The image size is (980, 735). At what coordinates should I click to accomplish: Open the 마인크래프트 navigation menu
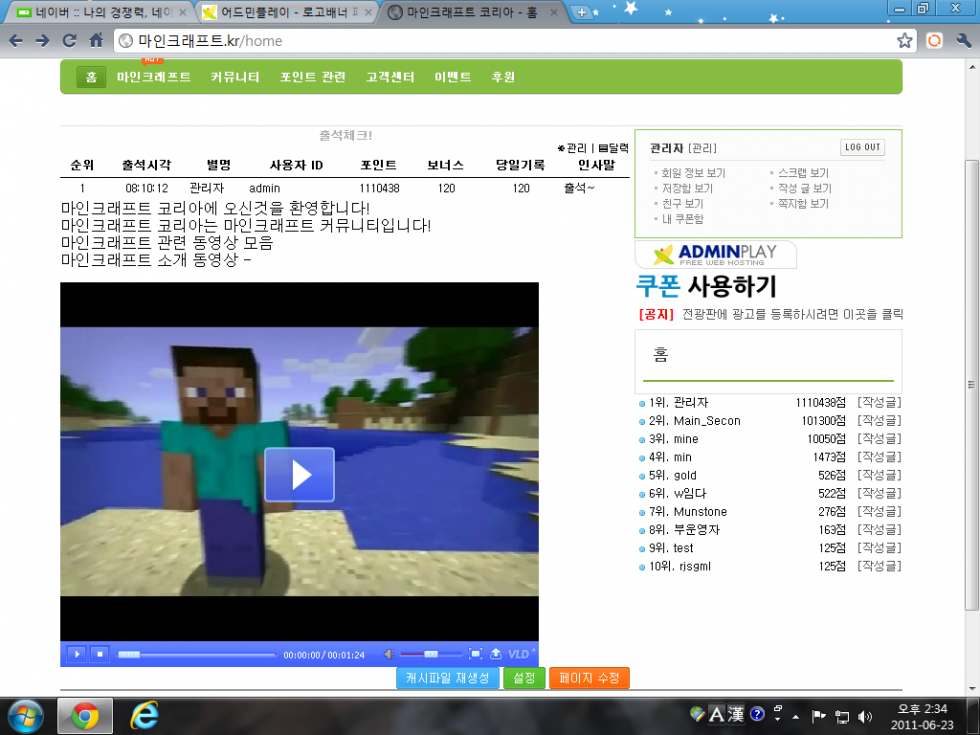154,77
